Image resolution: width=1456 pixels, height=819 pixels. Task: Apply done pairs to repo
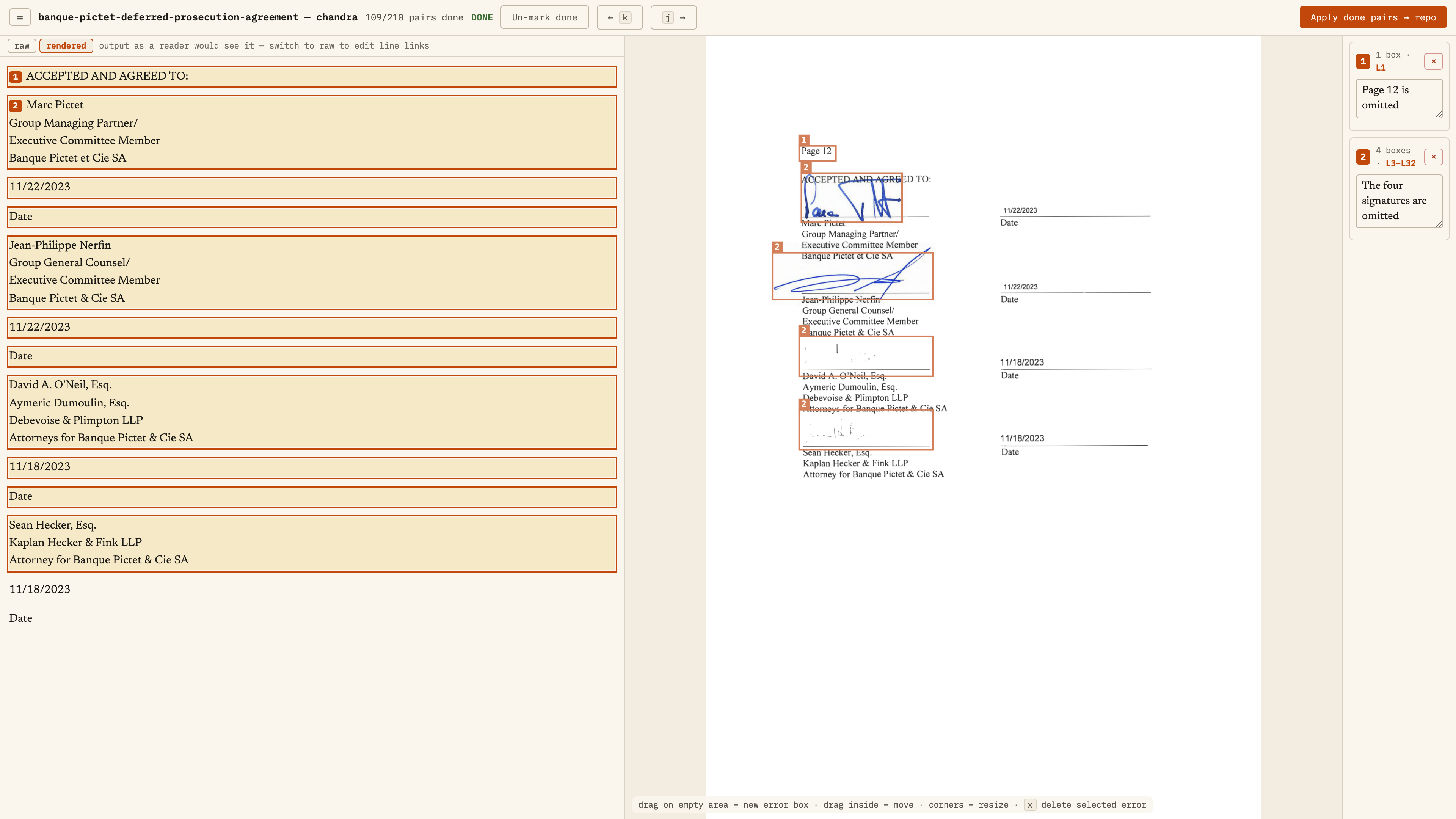click(x=1373, y=17)
